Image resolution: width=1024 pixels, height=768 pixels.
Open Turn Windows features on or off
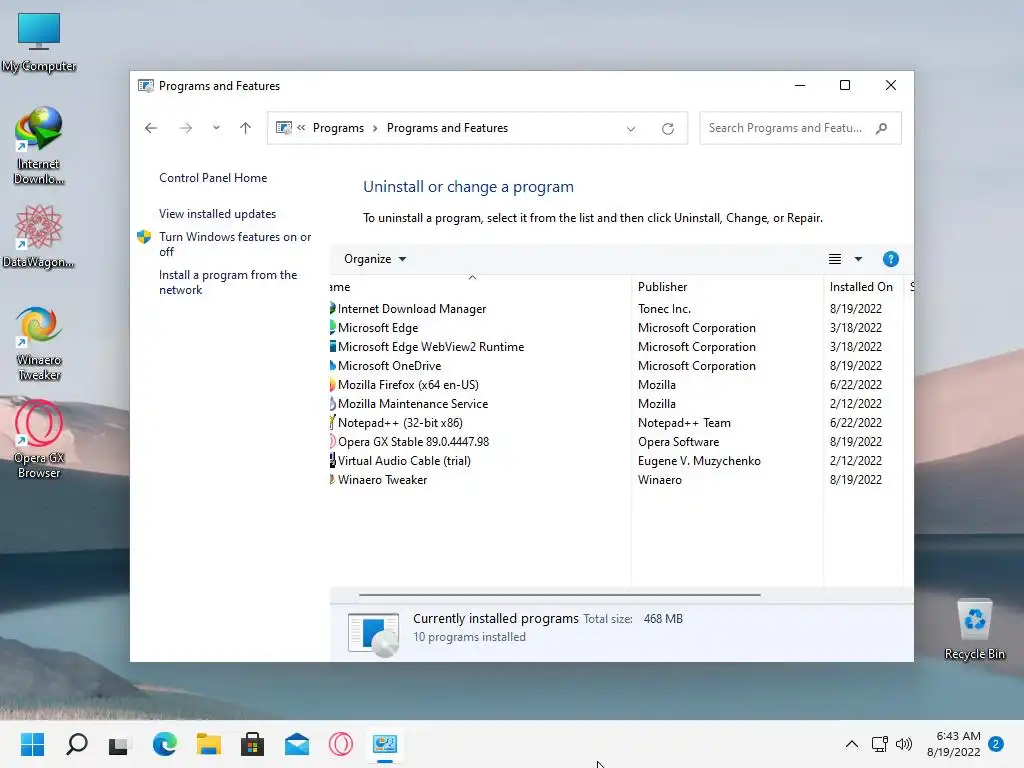click(235, 244)
